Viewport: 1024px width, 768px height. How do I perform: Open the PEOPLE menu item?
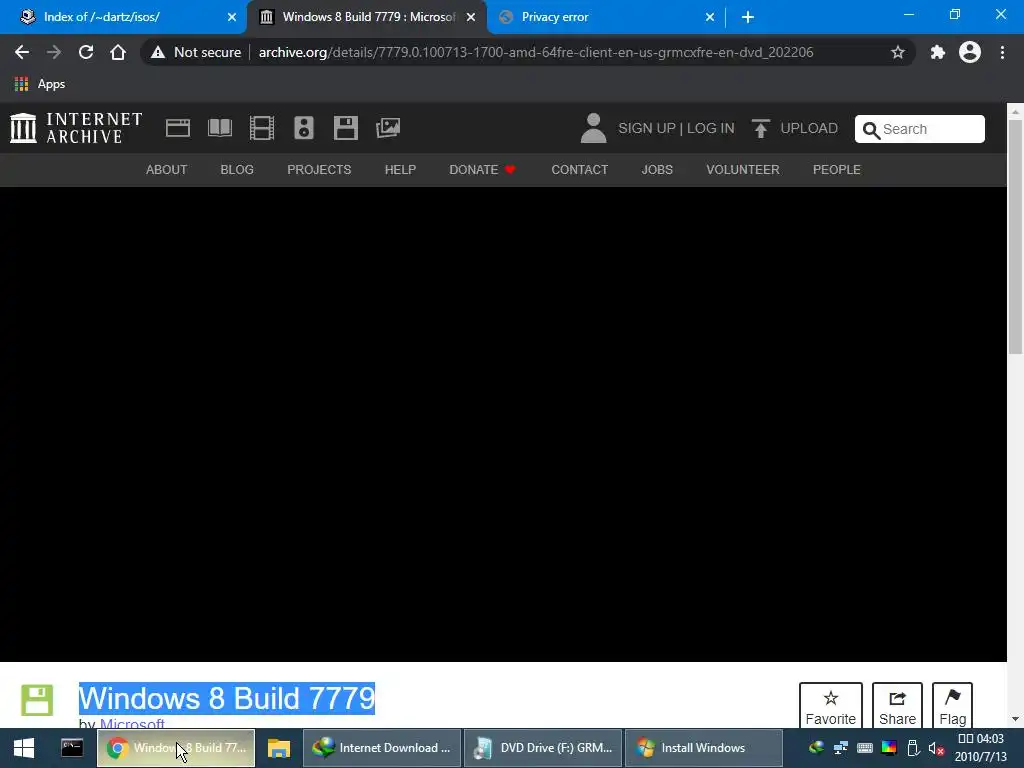click(x=837, y=170)
